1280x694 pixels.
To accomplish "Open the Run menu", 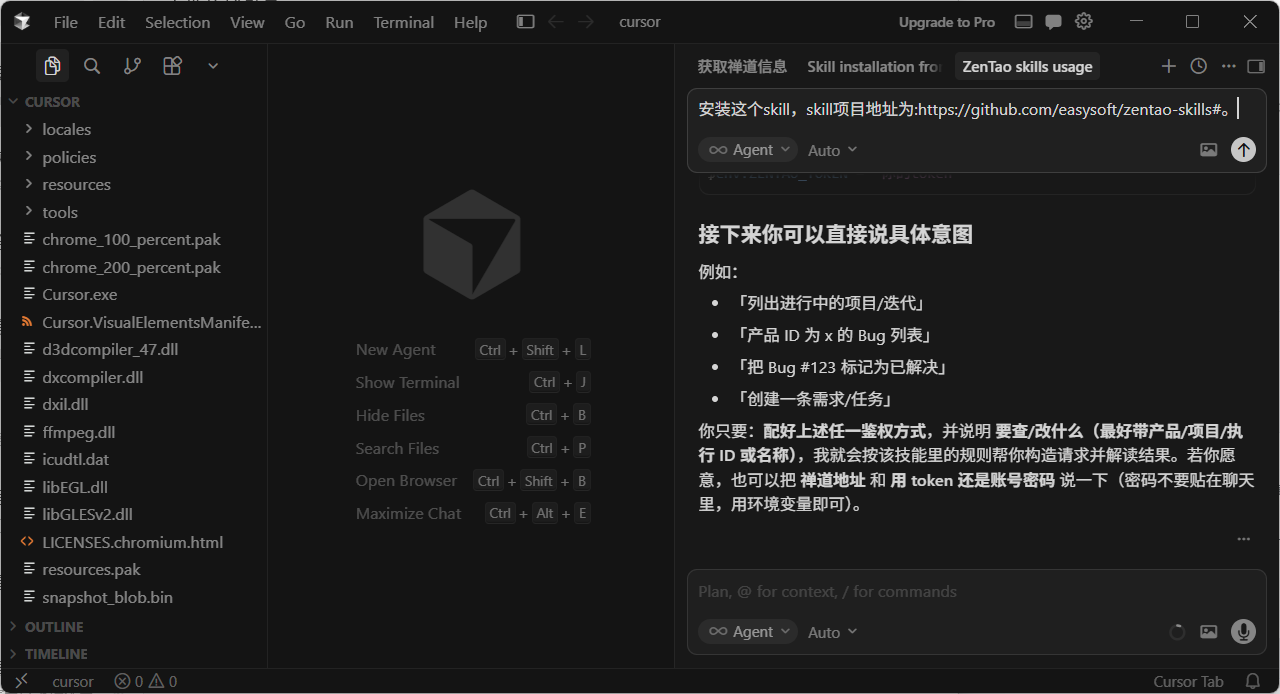I will [x=339, y=22].
